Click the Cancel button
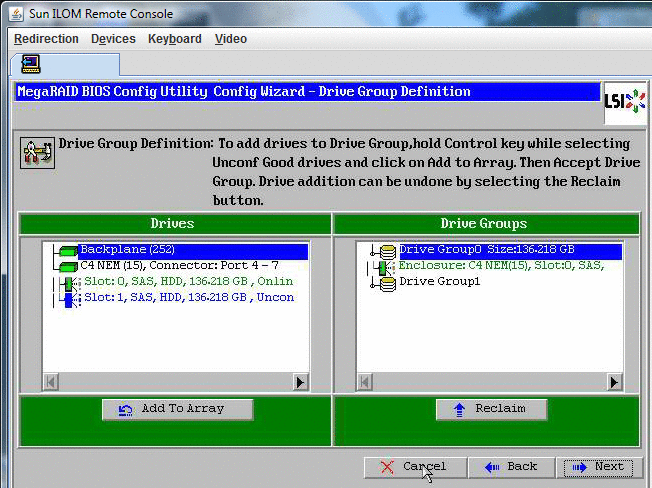This screenshot has height=488, width=652. point(415,468)
